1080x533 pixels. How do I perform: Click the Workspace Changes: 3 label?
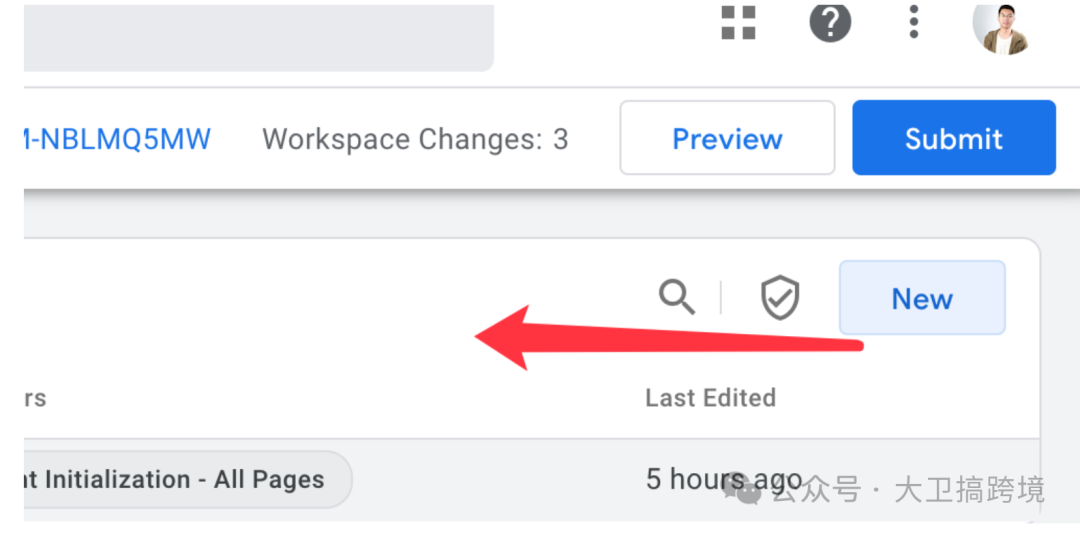click(415, 139)
